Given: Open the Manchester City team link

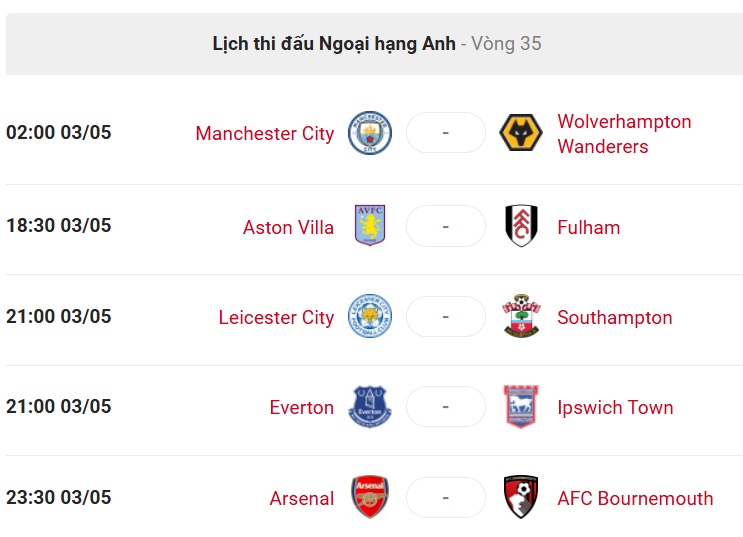Looking at the screenshot, I should 265,134.
